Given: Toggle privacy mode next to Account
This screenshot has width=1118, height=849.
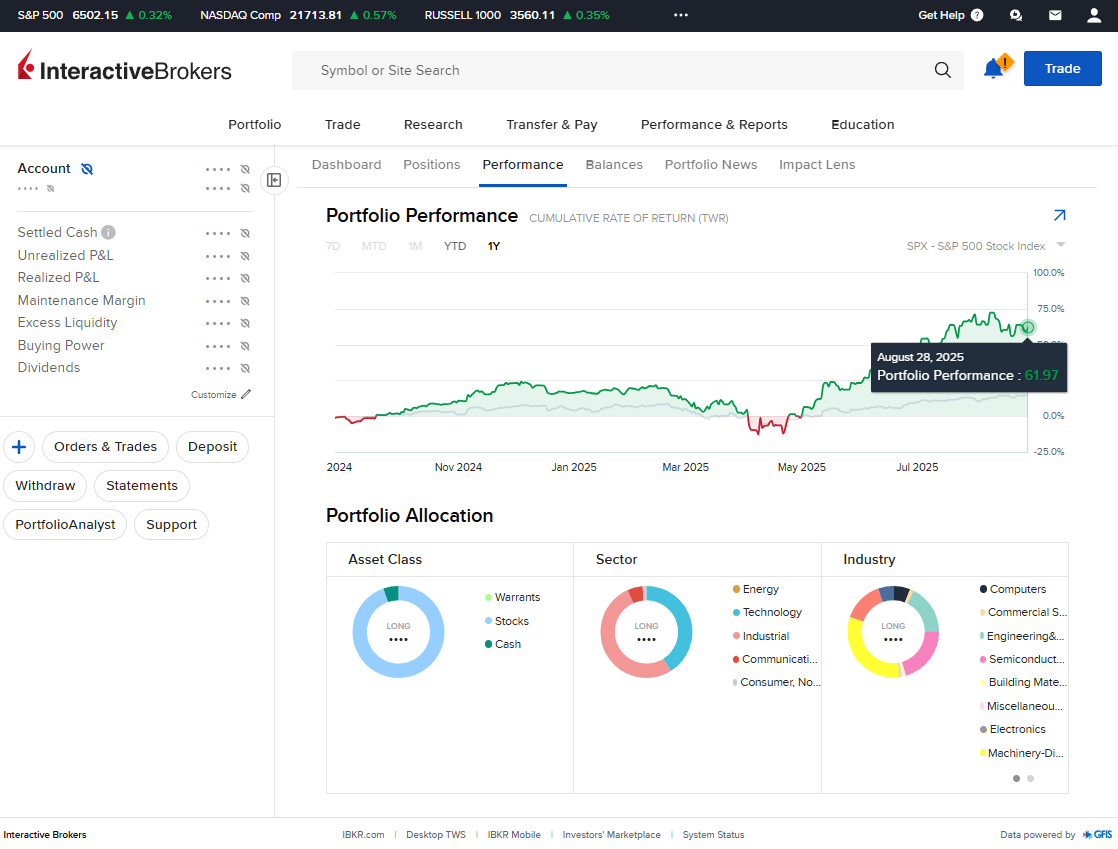Looking at the screenshot, I should (x=87, y=169).
